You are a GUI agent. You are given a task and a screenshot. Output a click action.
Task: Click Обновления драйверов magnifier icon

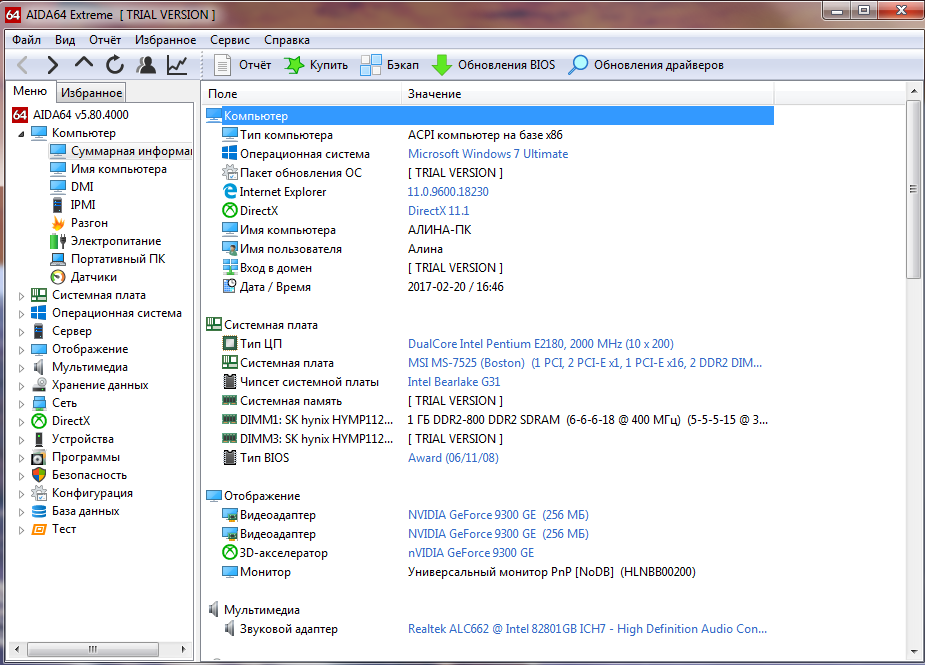click(578, 65)
